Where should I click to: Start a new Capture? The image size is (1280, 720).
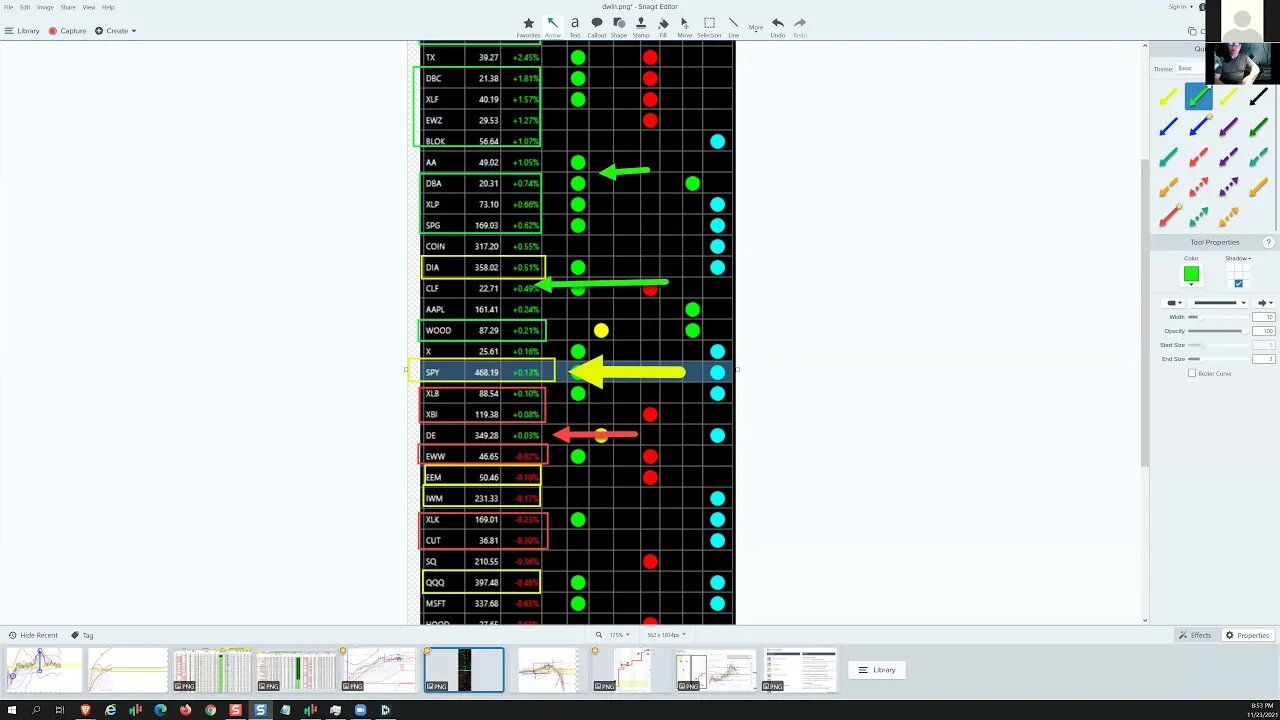(67, 31)
